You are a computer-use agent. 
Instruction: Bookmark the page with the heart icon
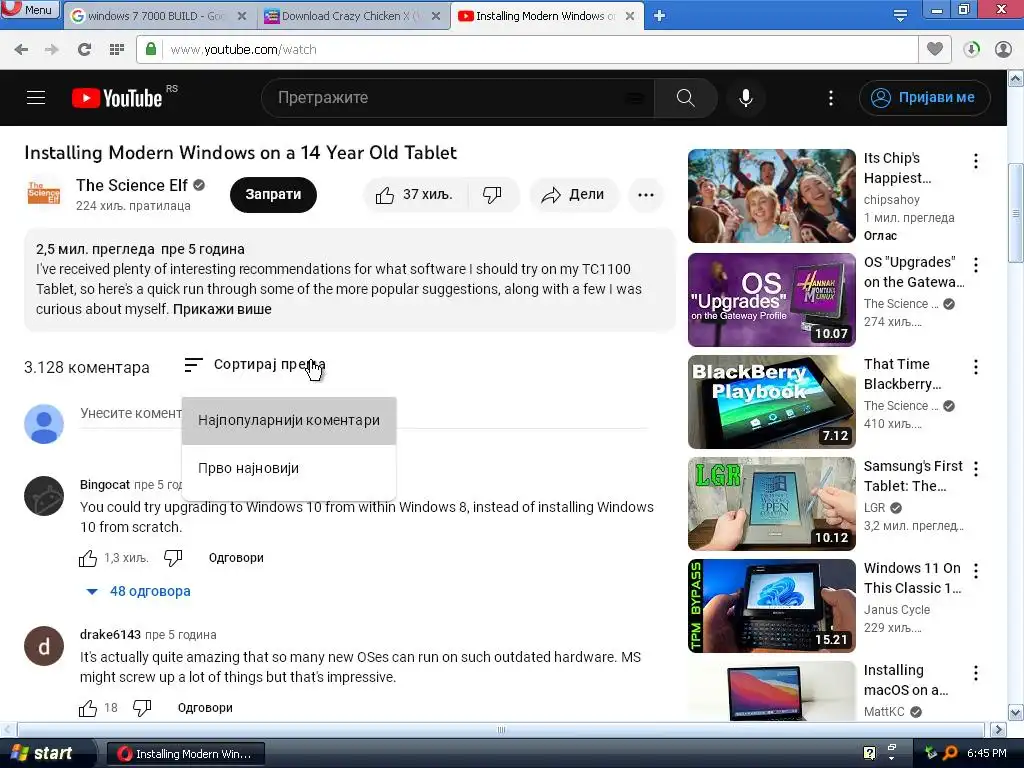coord(935,49)
